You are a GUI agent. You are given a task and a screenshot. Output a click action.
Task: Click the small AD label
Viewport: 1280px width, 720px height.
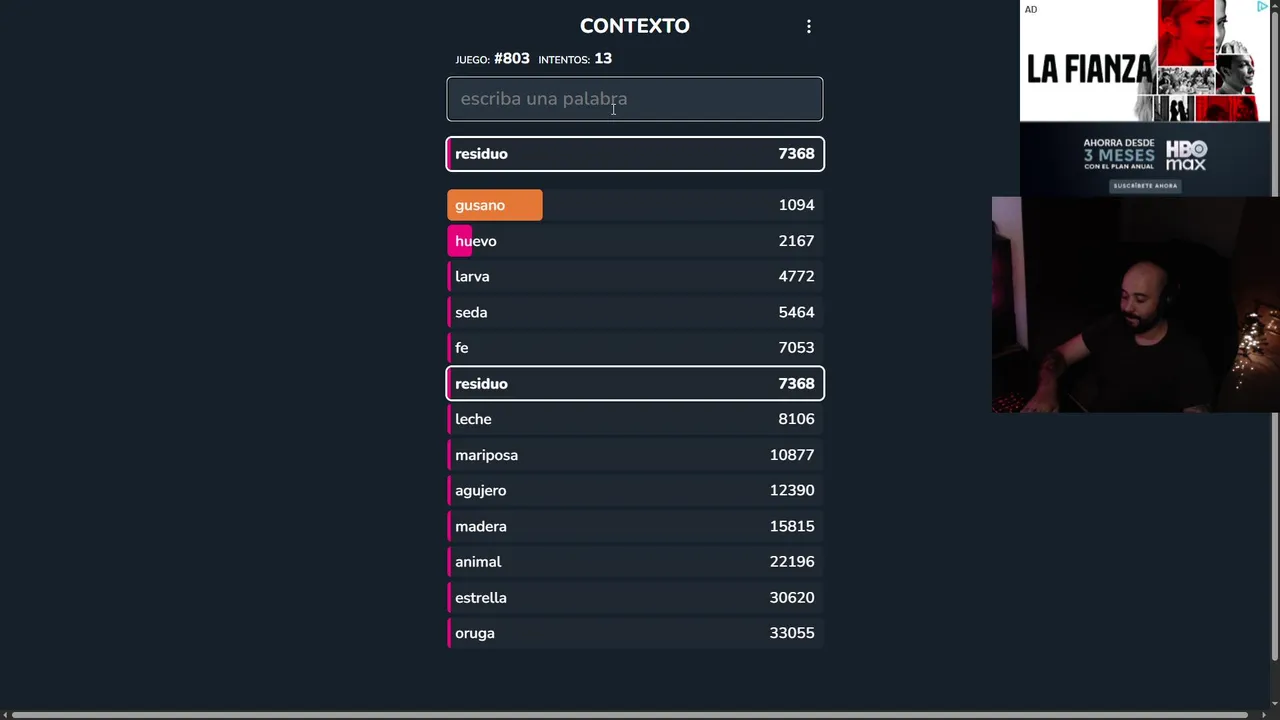click(x=1030, y=10)
